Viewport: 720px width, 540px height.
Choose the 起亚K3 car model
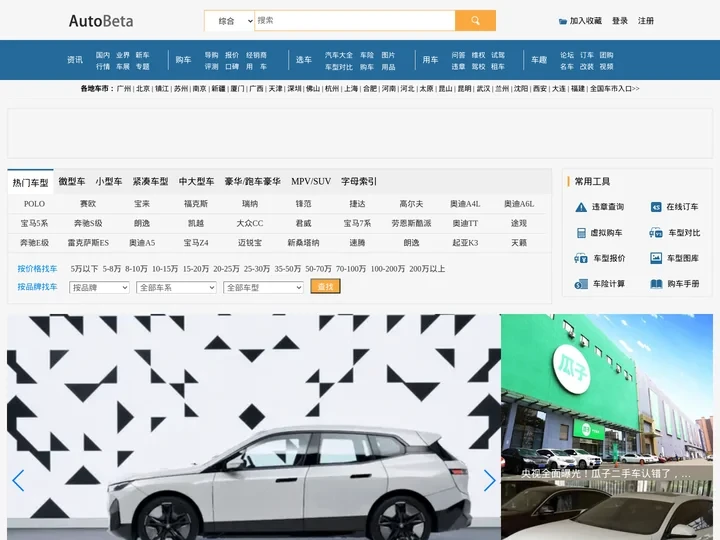pos(465,243)
